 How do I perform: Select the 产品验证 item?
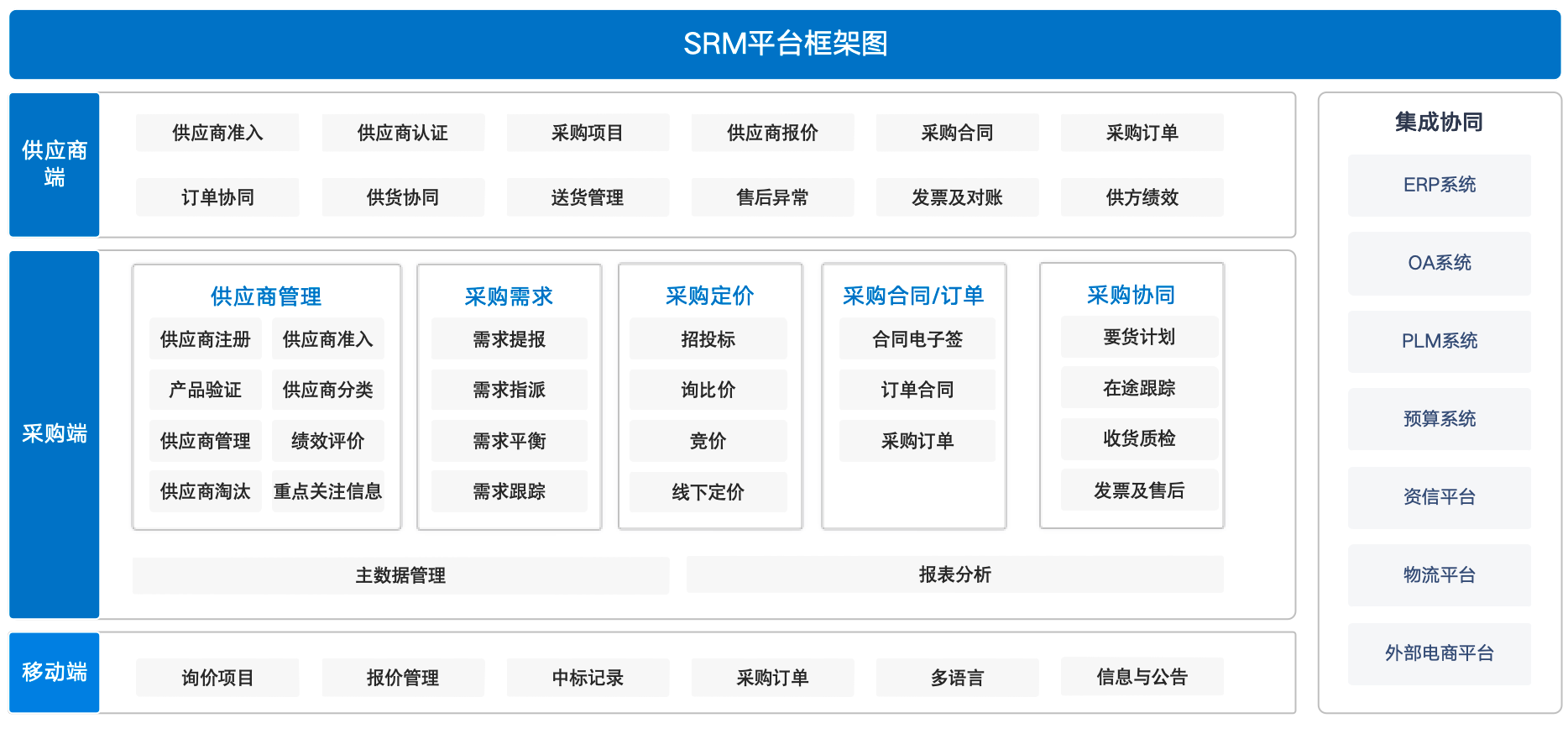(206, 390)
